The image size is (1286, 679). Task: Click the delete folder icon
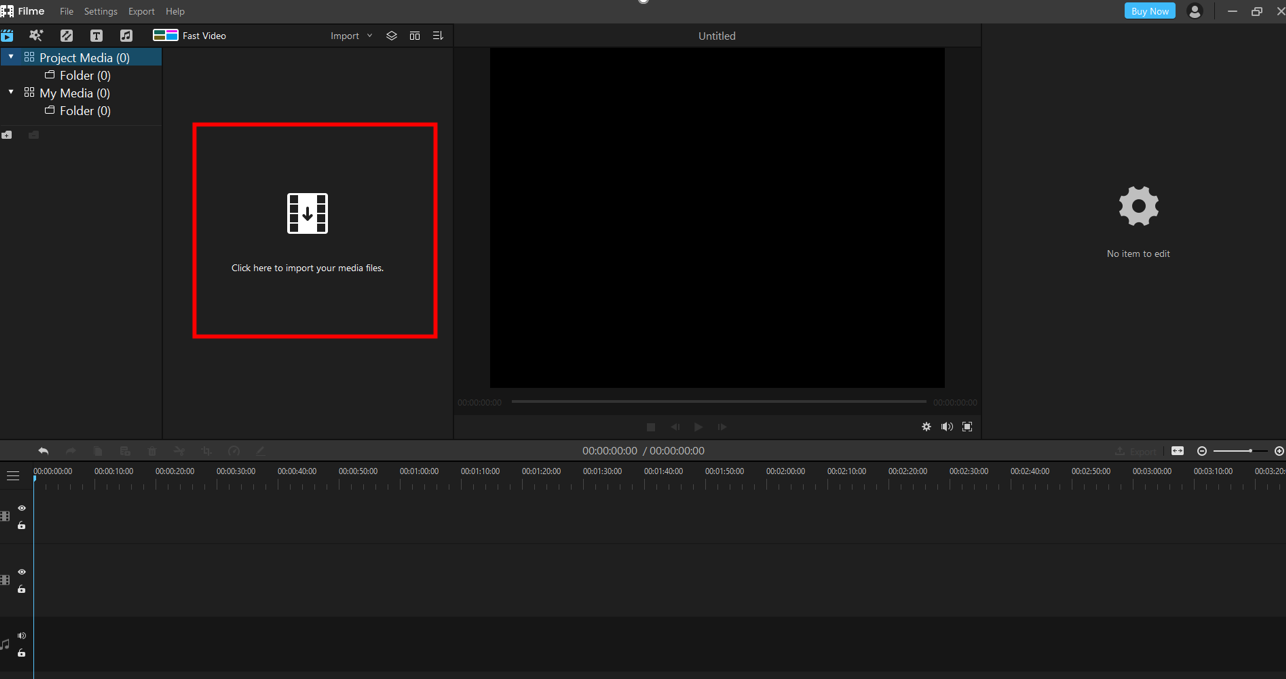click(x=33, y=135)
